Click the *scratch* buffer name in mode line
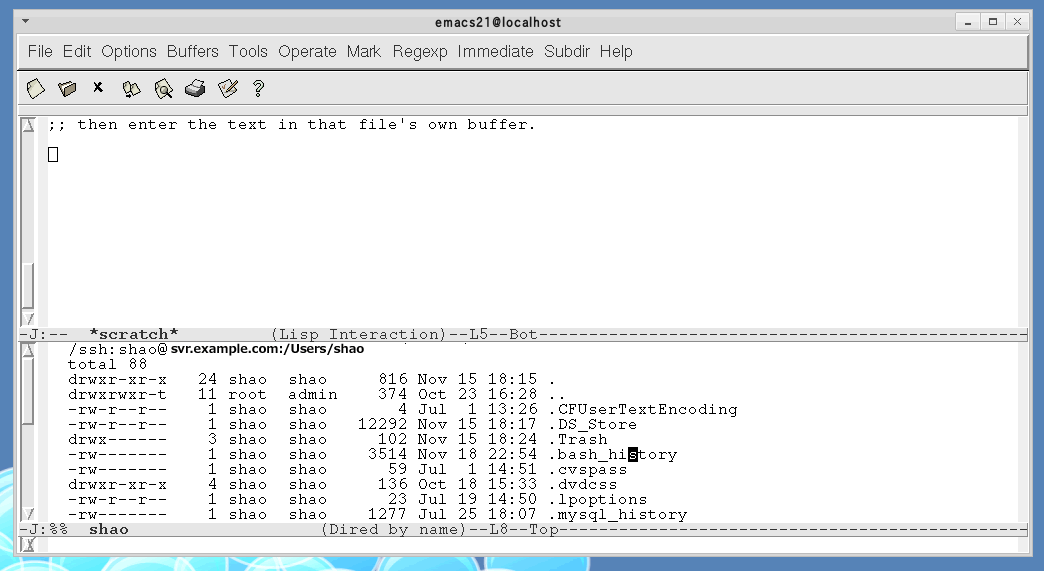The width and height of the screenshot is (1044, 571). pos(134,333)
